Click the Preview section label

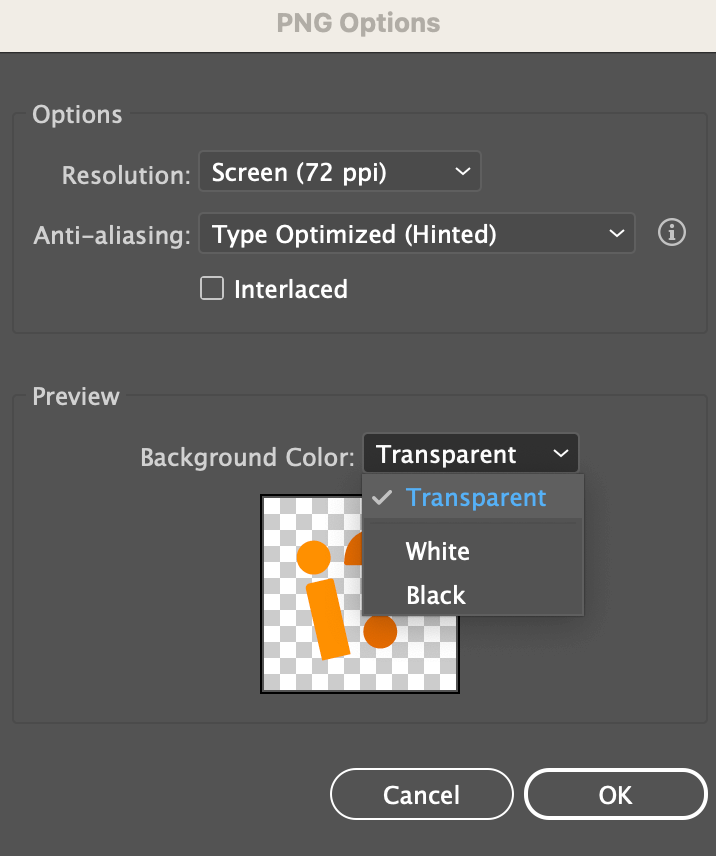pos(75,396)
